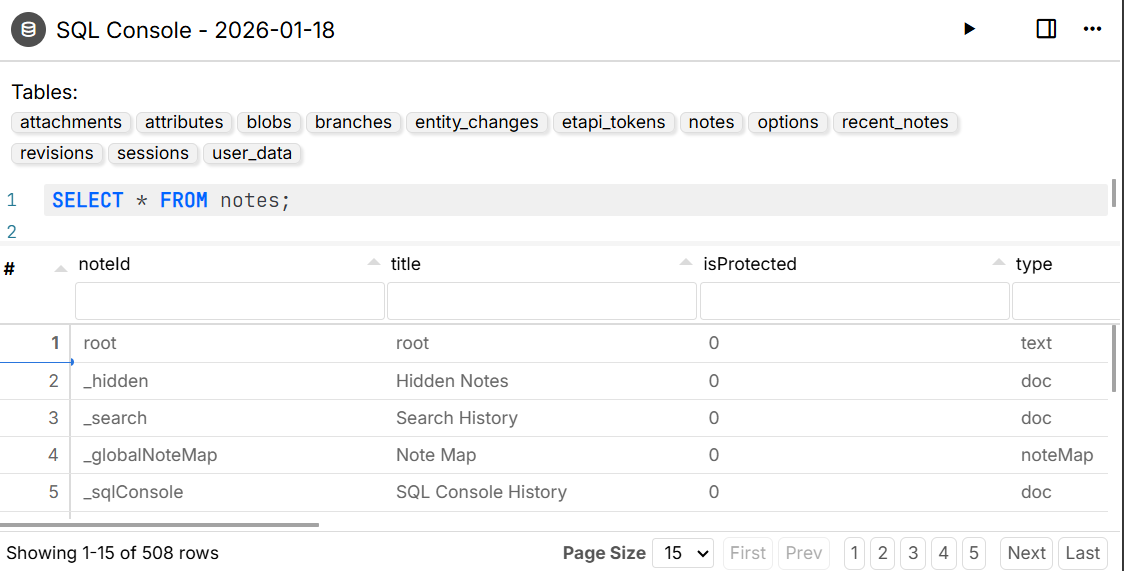This screenshot has height=571, width=1124.
Task: Sort rows using the type column arrow
Action: (x=999, y=263)
